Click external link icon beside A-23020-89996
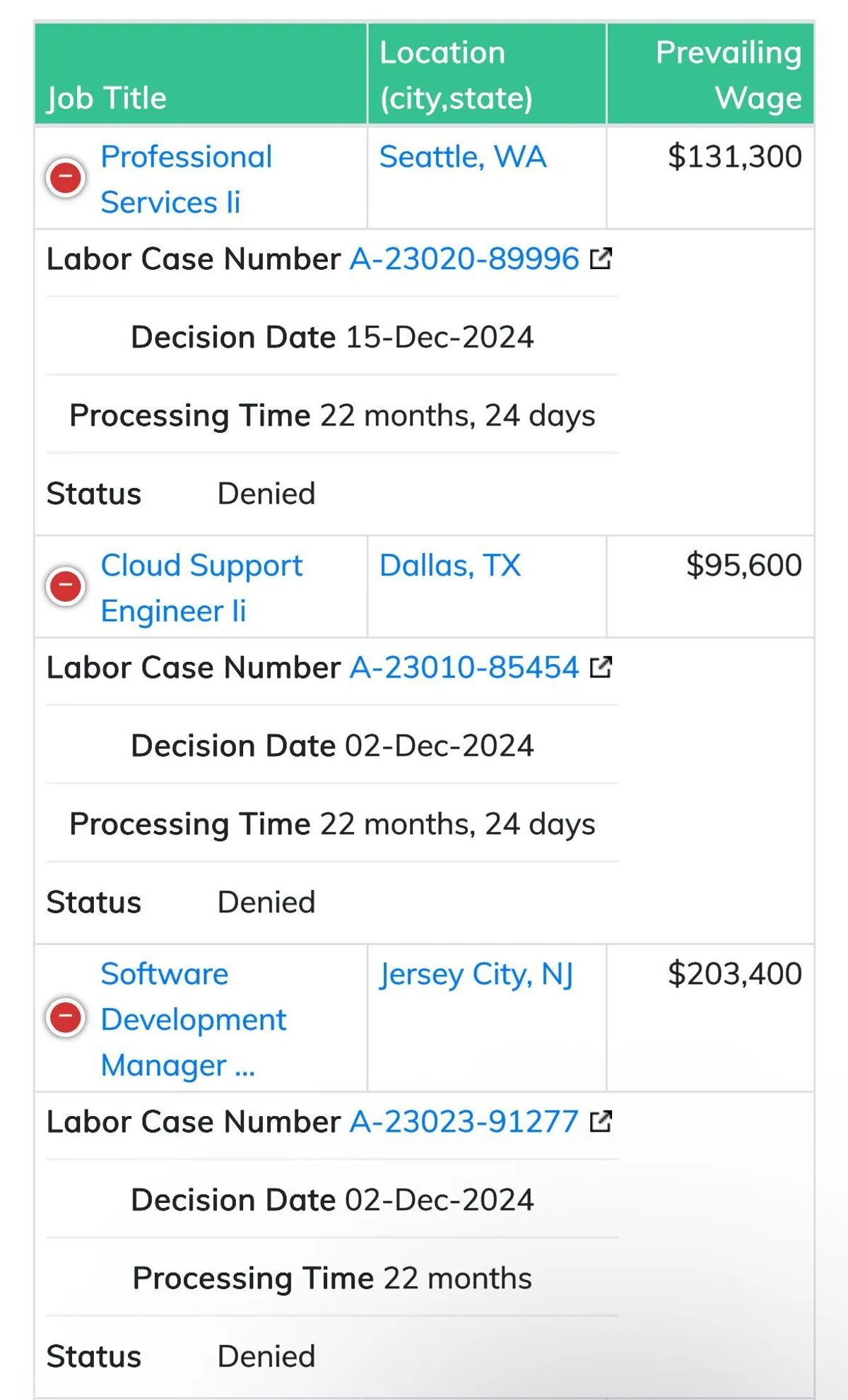848x1400 pixels. click(x=601, y=259)
